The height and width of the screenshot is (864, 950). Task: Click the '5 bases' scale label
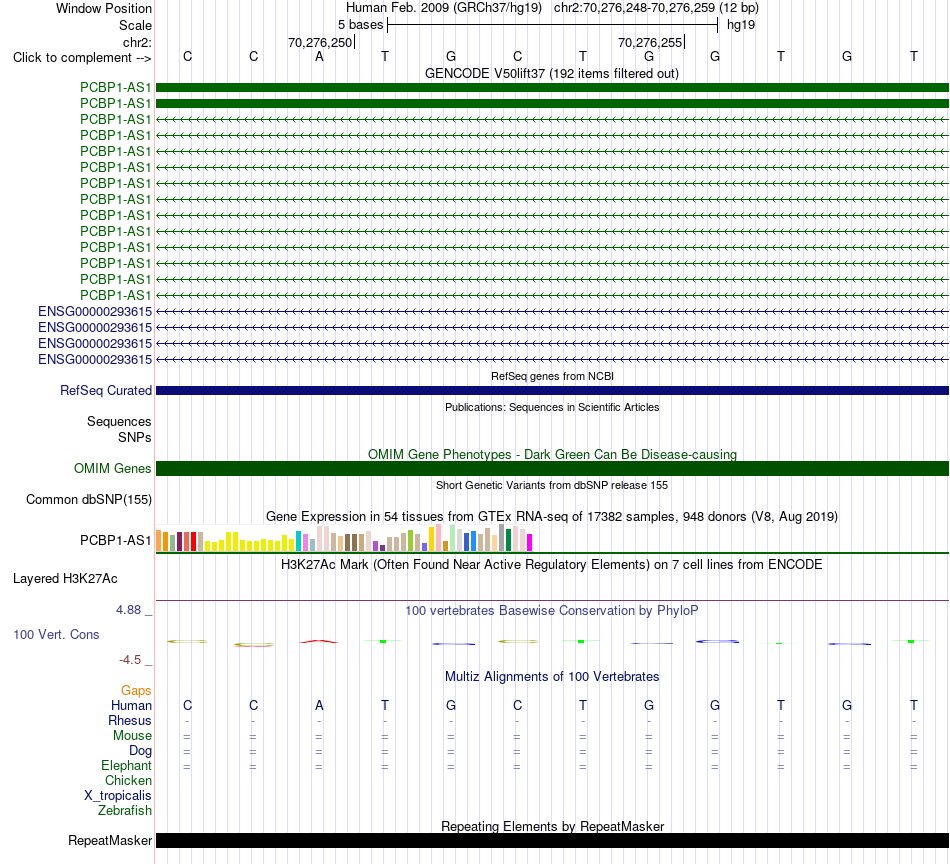coord(360,25)
